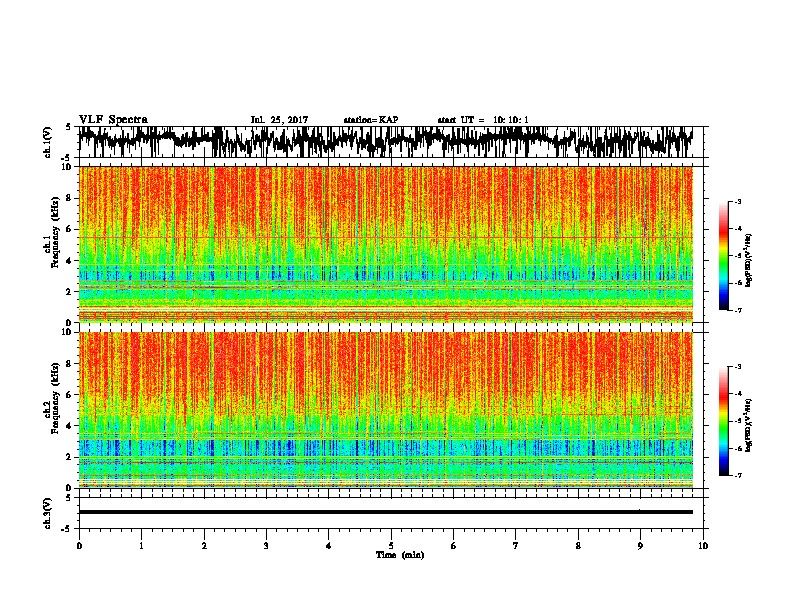The height and width of the screenshot is (612, 792).
Task: Click the time axis tick label "10"
Action: (x=703, y=546)
